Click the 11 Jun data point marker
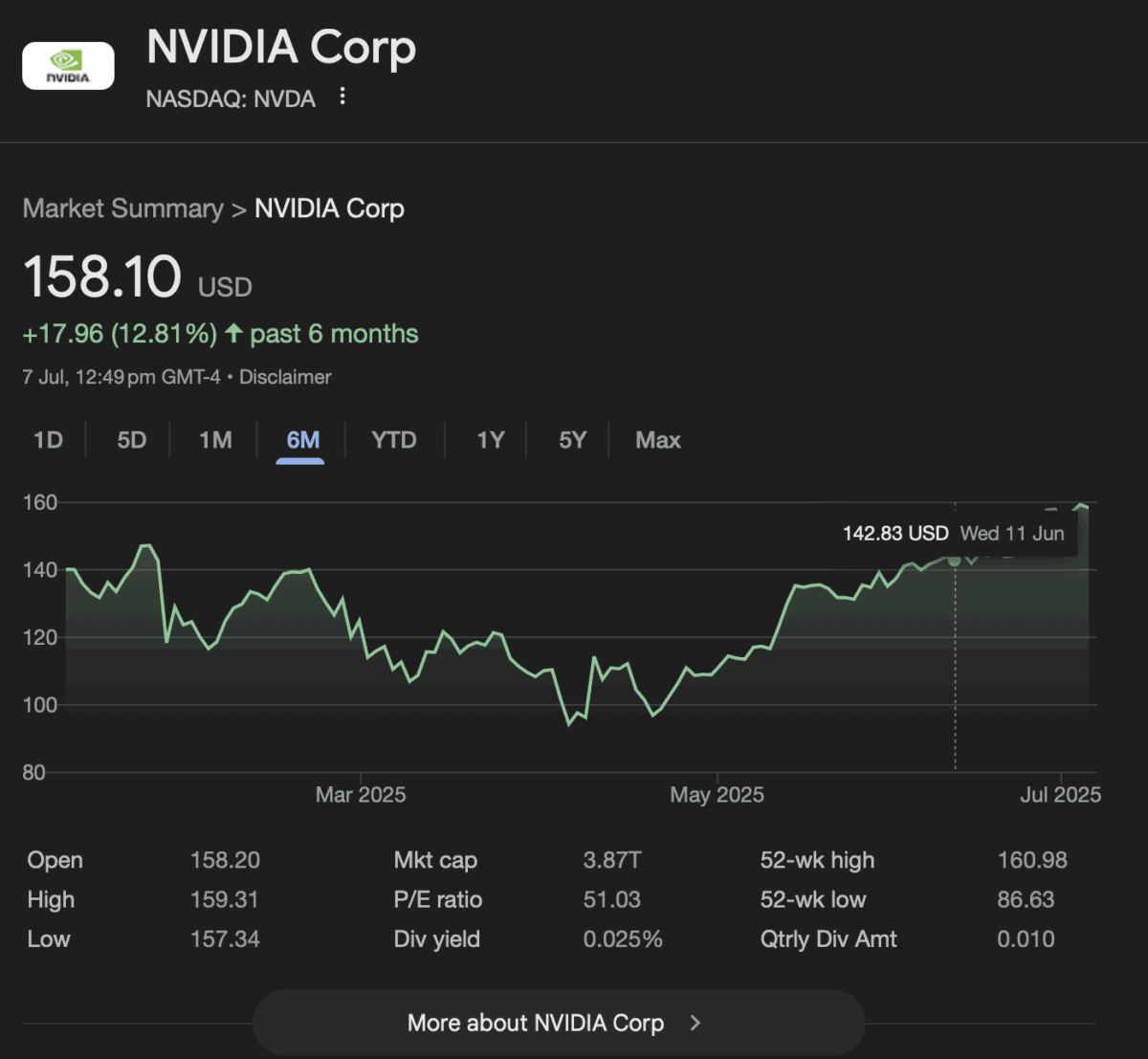1148x1059 pixels. (955, 560)
